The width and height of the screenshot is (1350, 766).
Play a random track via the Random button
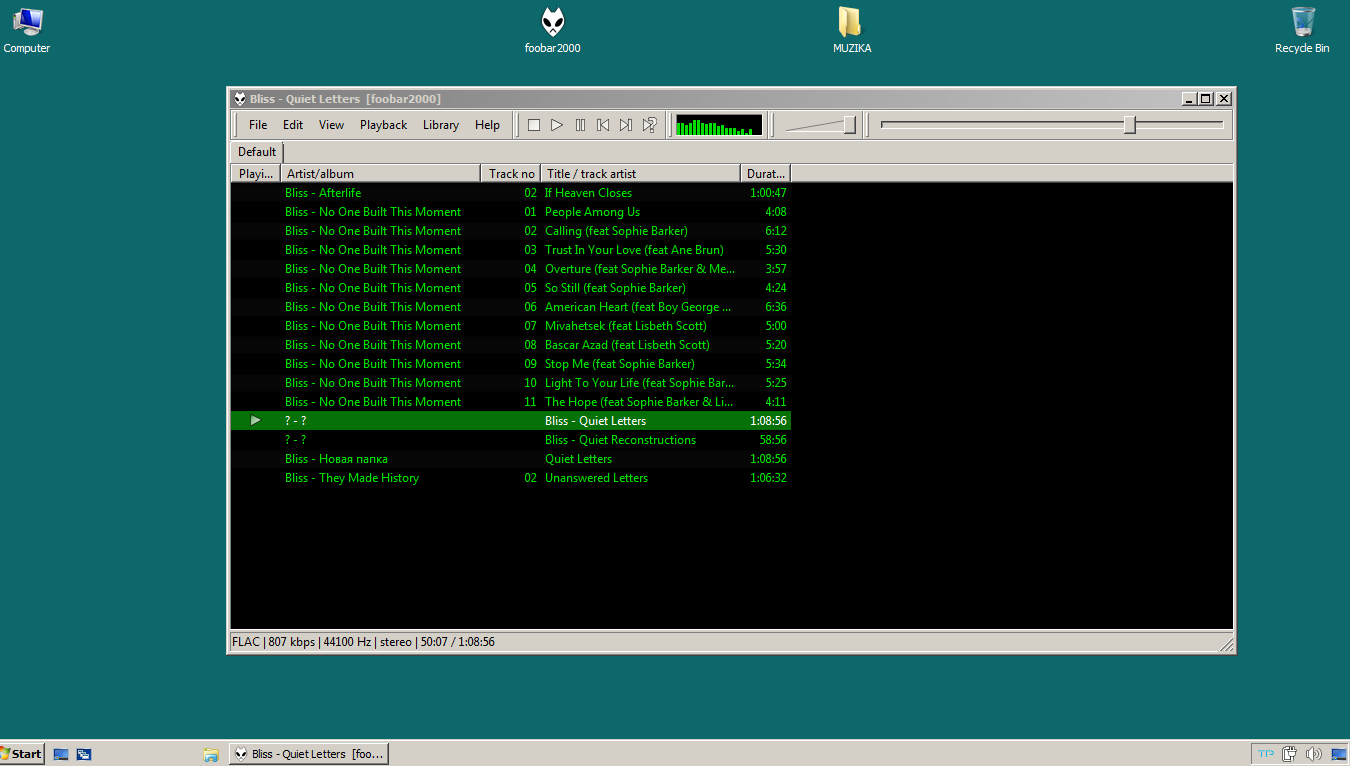click(x=649, y=125)
